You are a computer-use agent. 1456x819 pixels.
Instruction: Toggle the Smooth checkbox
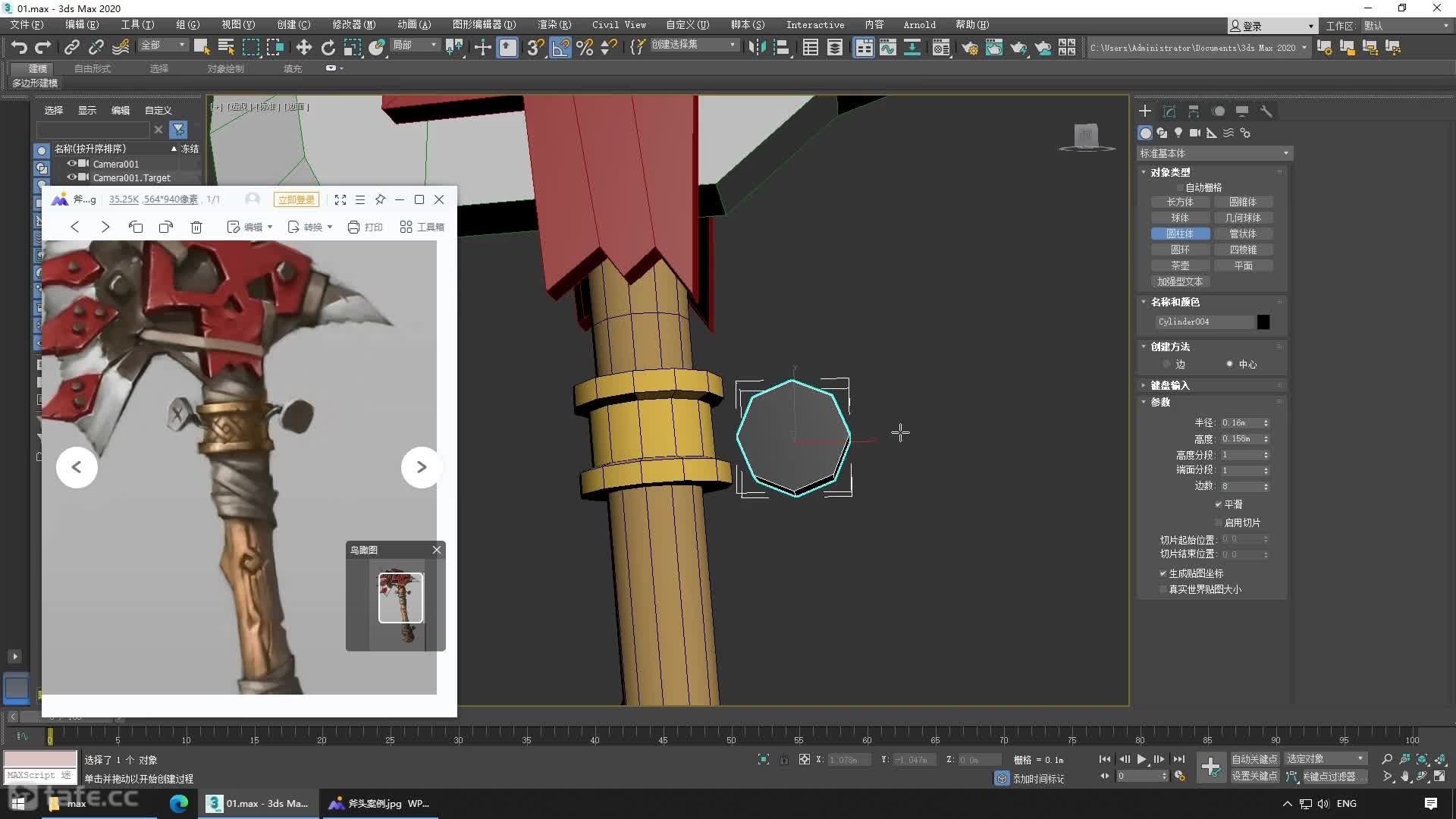[x=1219, y=504]
